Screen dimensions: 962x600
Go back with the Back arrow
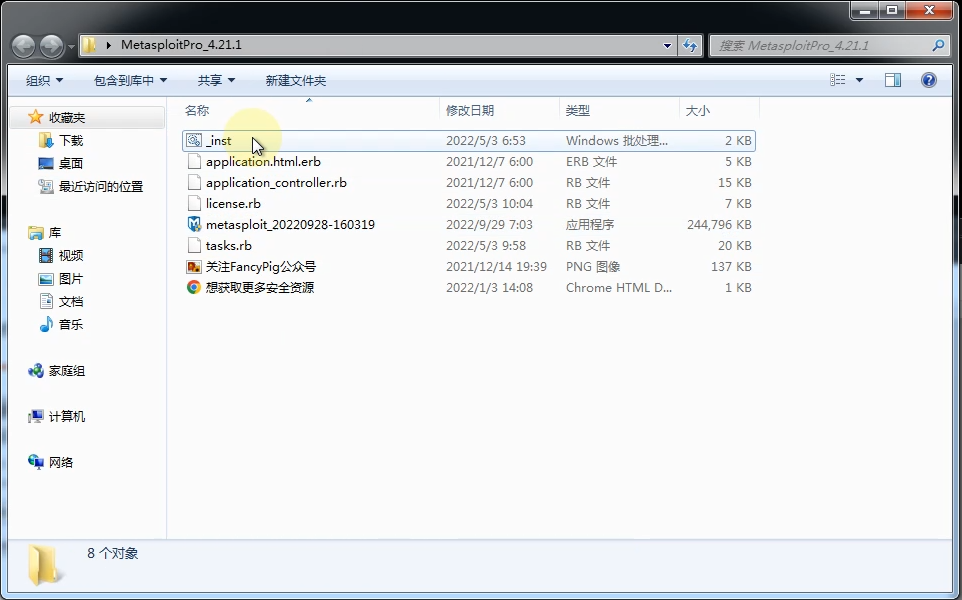point(23,46)
